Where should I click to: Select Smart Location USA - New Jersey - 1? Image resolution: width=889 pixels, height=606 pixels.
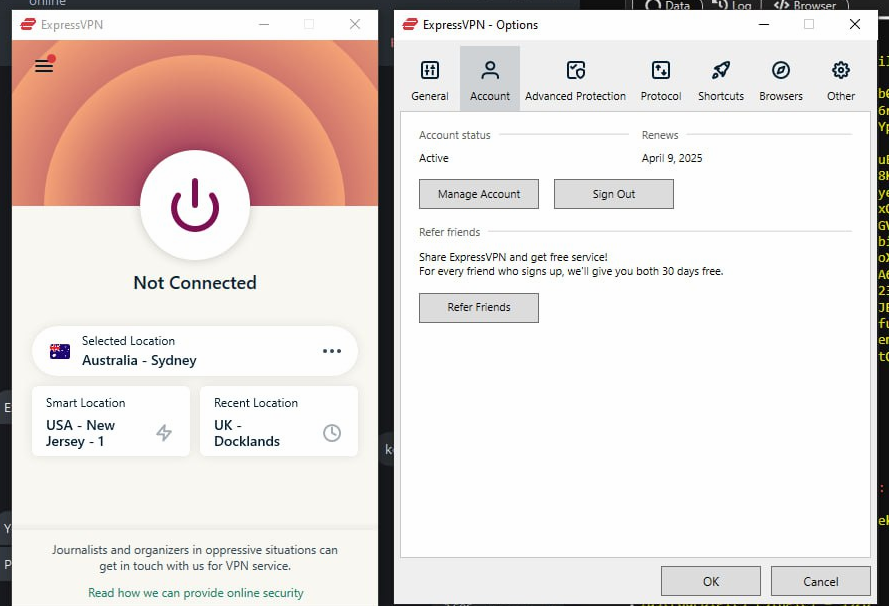tap(111, 421)
